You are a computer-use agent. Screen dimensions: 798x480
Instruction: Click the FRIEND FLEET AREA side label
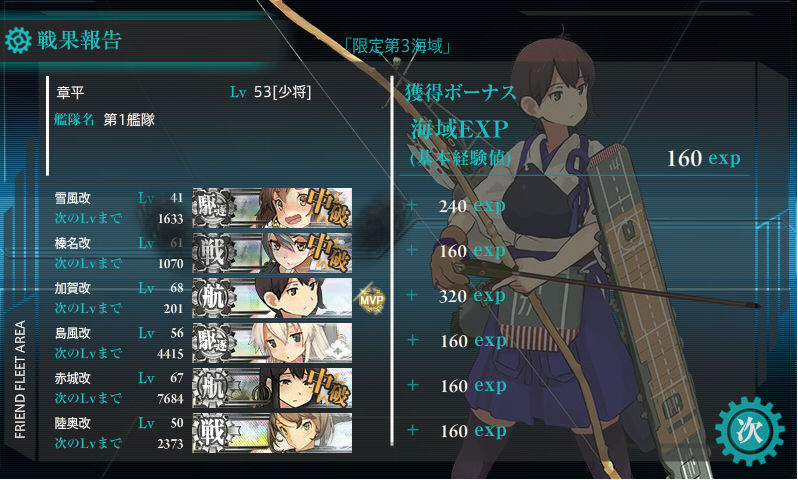pos(20,380)
